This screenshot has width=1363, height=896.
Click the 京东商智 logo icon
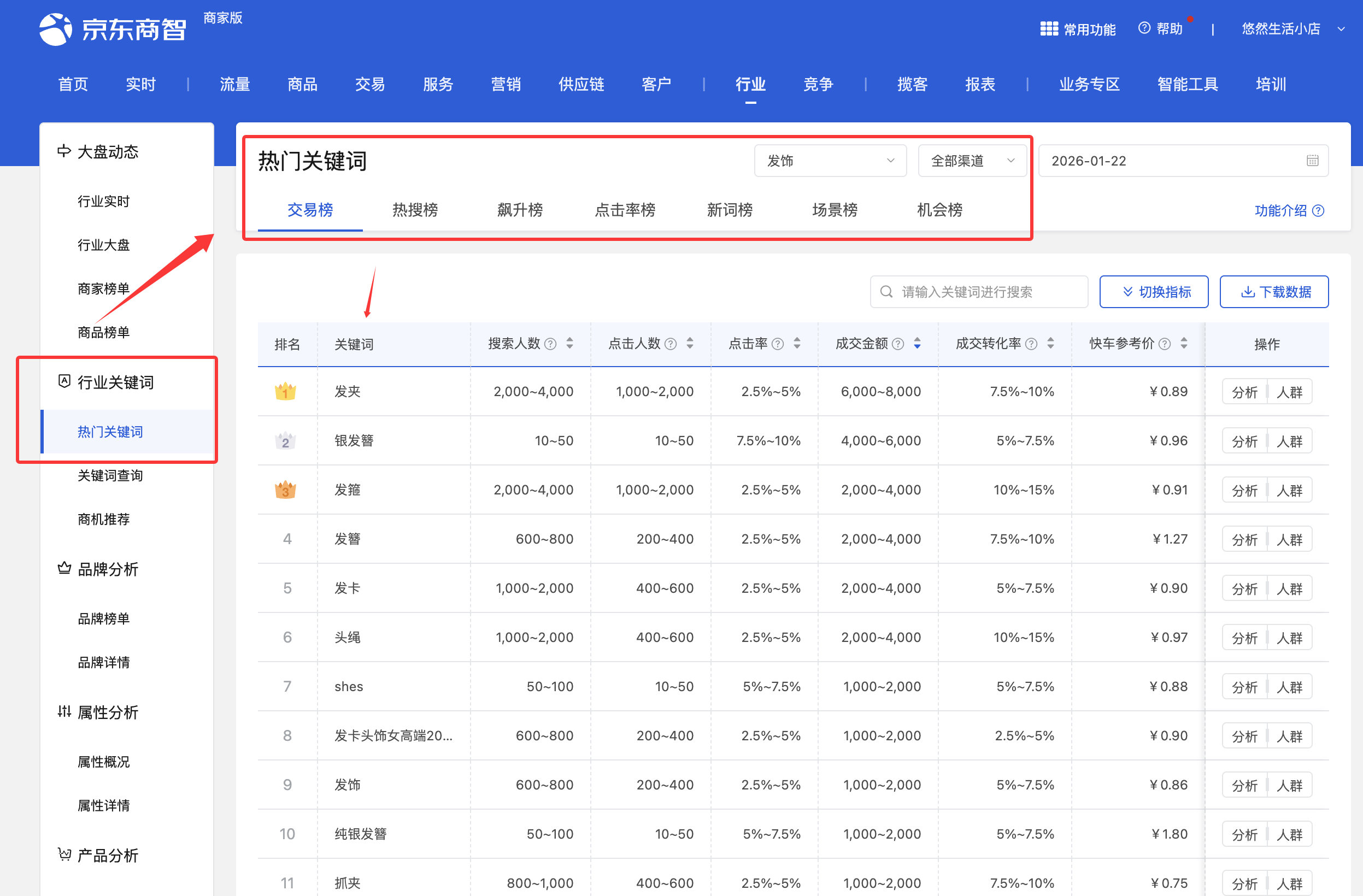point(56,28)
